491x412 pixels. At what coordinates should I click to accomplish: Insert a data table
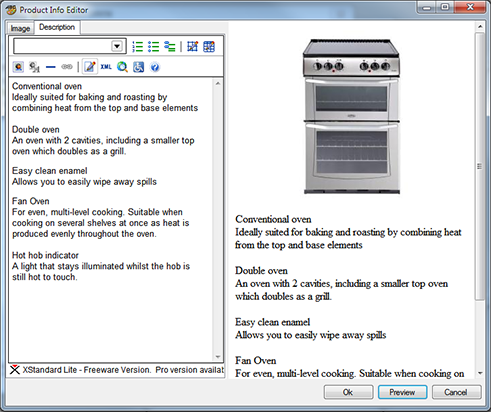[209, 47]
